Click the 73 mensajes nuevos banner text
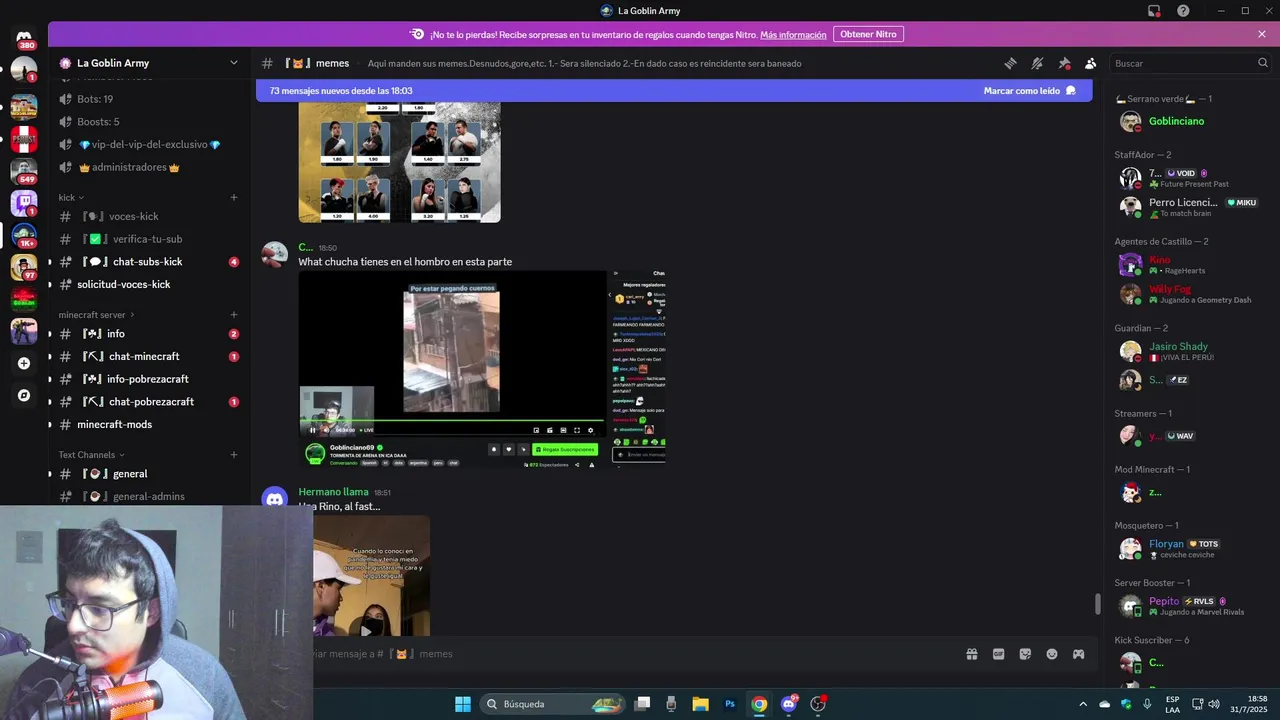Screen dimensions: 1280x720 click(x=341, y=90)
